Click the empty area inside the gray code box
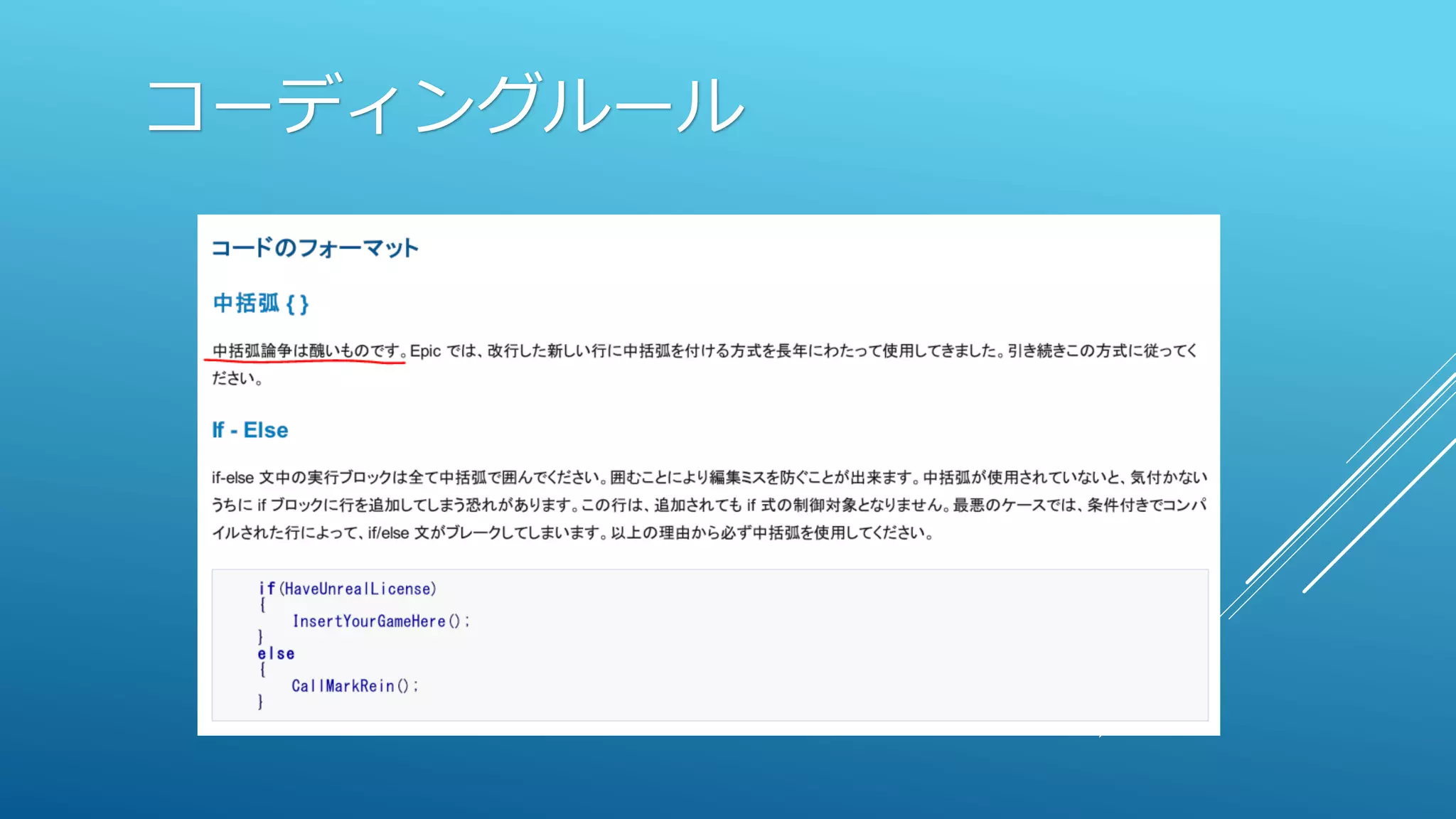 [x=853, y=647]
